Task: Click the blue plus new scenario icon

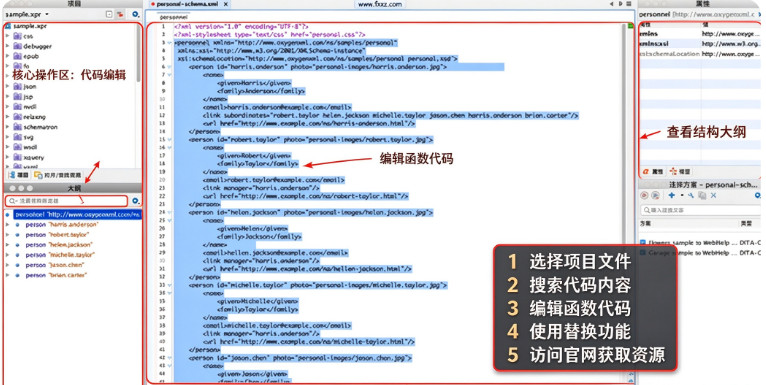Action: click(672, 195)
